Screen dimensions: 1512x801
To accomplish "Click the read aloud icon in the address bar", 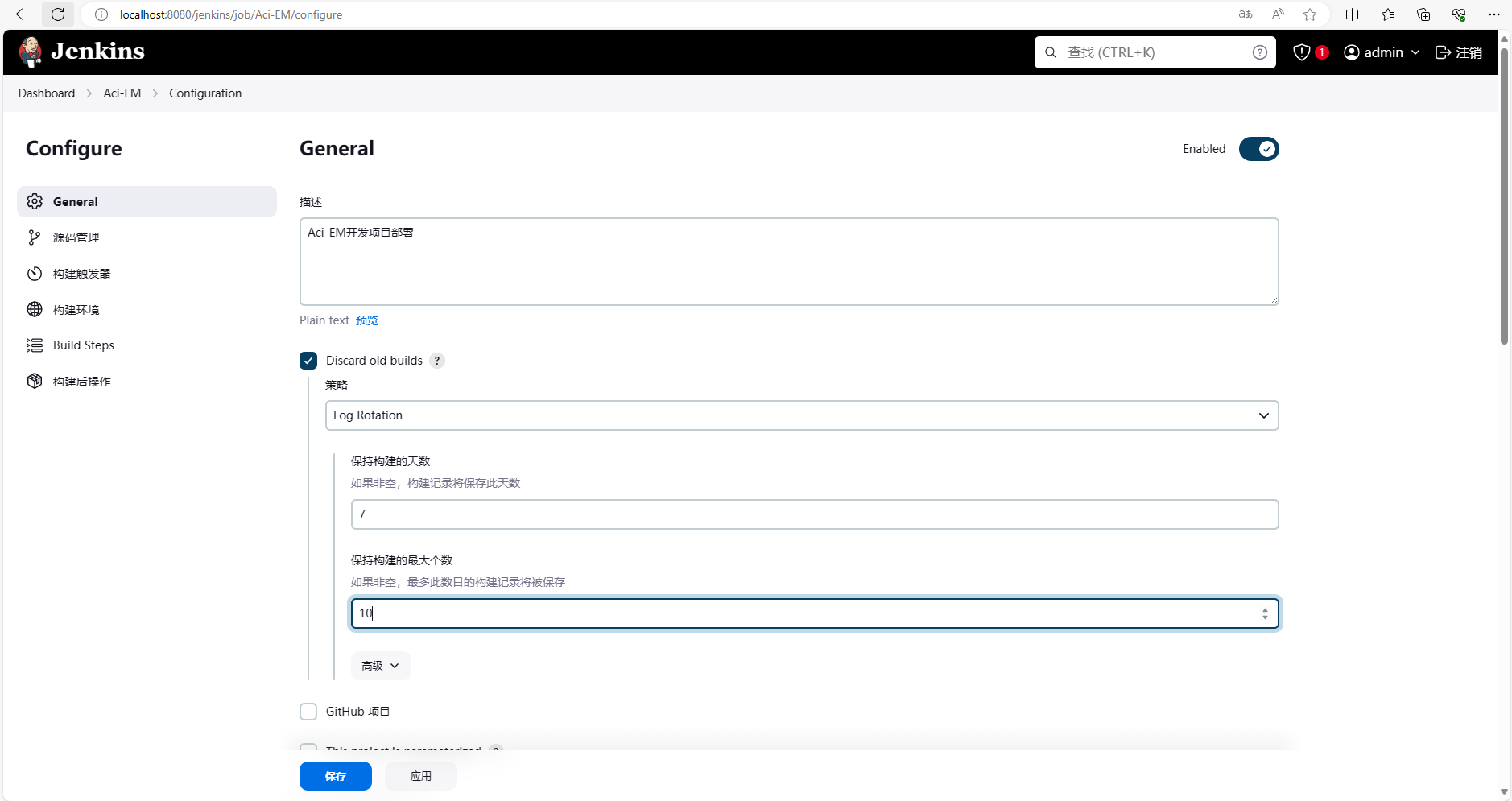I will 1278,14.
